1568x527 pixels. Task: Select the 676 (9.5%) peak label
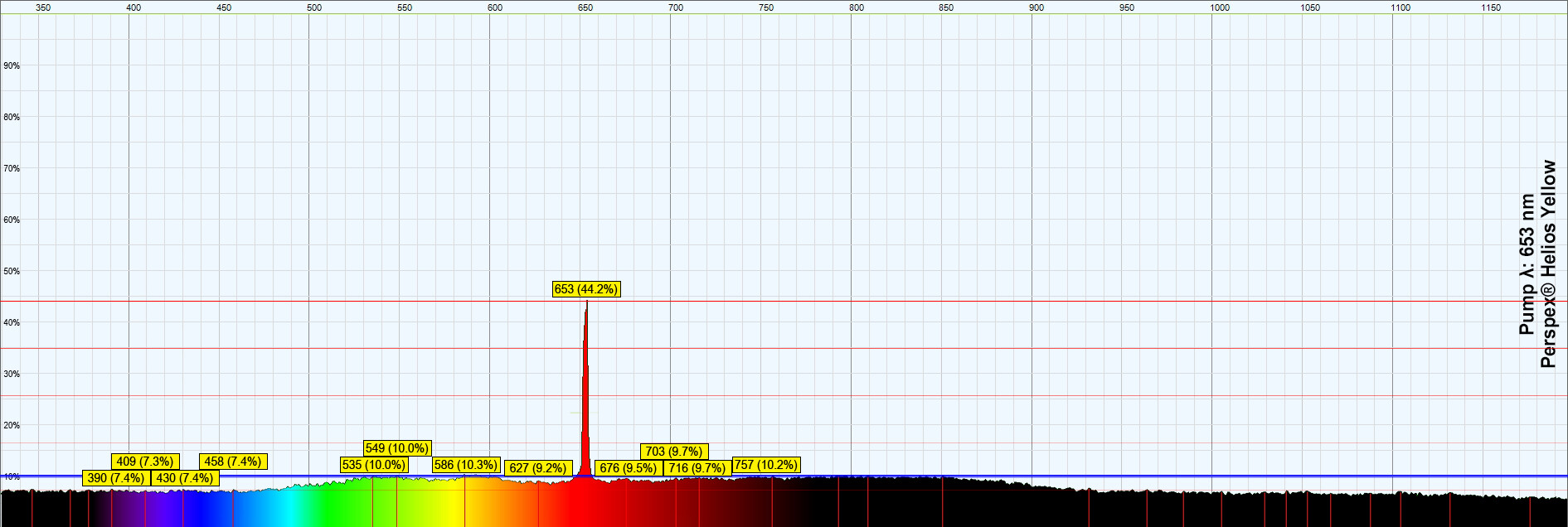(x=629, y=468)
